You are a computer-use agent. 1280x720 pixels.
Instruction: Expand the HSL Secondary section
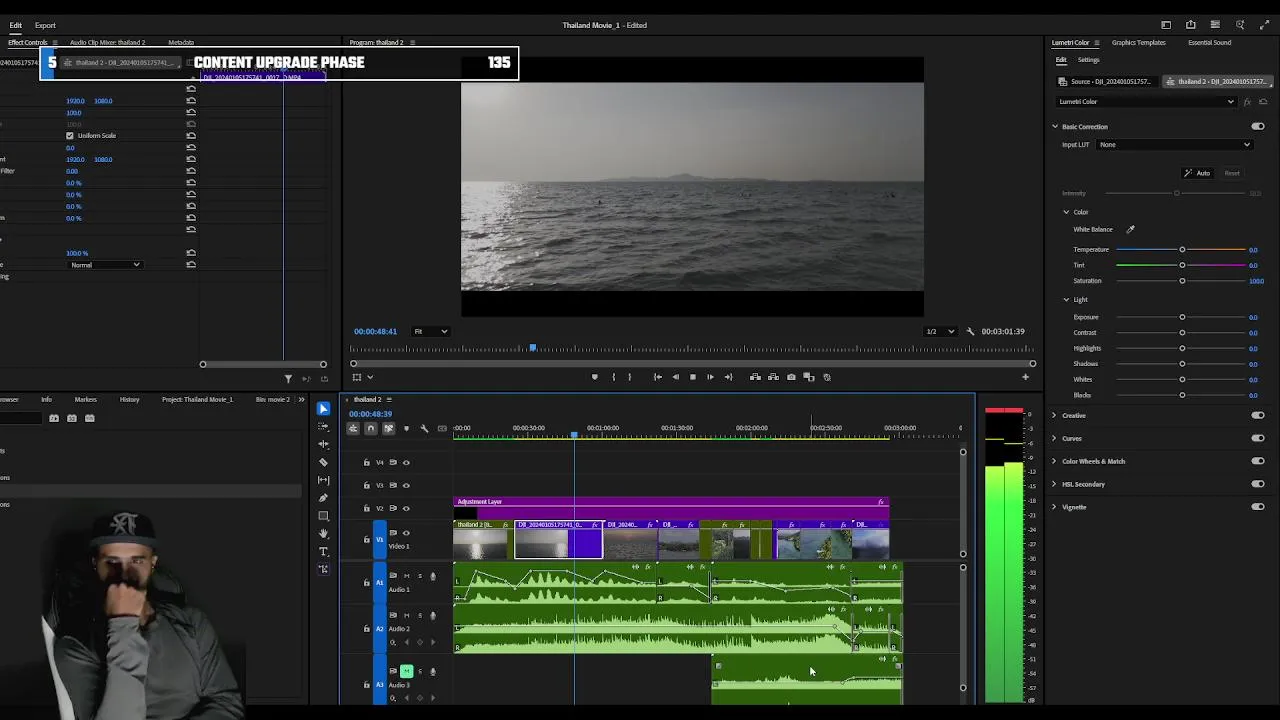pyautogui.click(x=1054, y=484)
